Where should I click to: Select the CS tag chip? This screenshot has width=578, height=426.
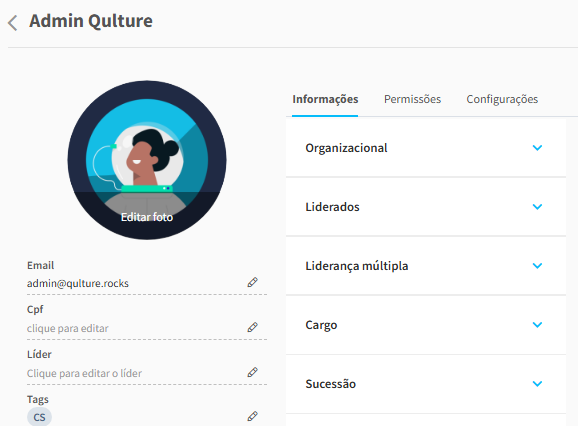click(39, 417)
